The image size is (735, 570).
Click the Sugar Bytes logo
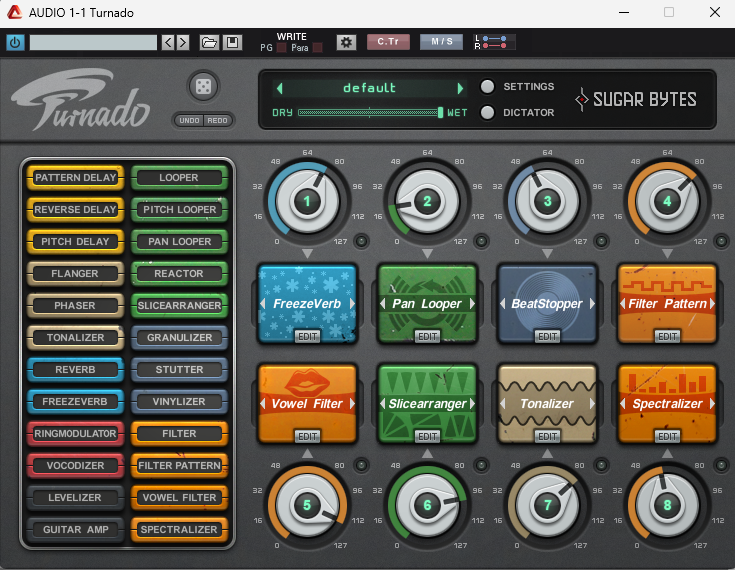click(x=636, y=99)
